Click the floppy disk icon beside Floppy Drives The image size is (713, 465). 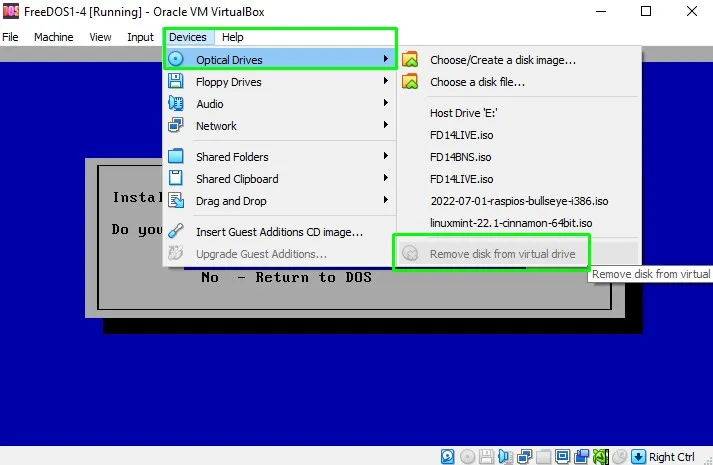point(176,81)
